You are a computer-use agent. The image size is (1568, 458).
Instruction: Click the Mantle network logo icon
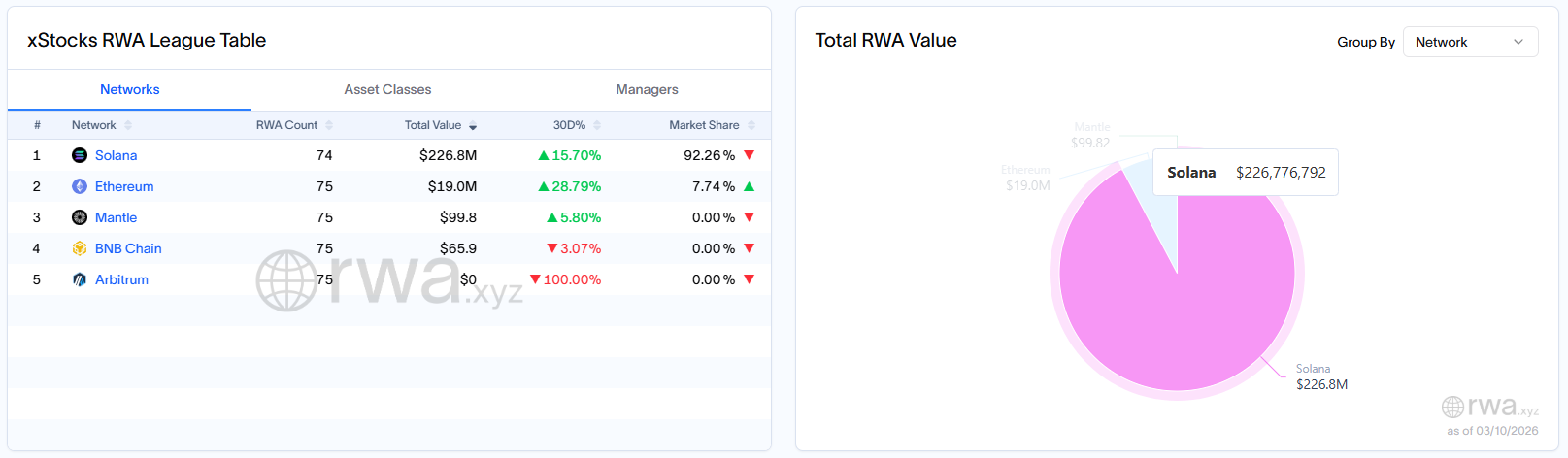click(x=80, y=217)
